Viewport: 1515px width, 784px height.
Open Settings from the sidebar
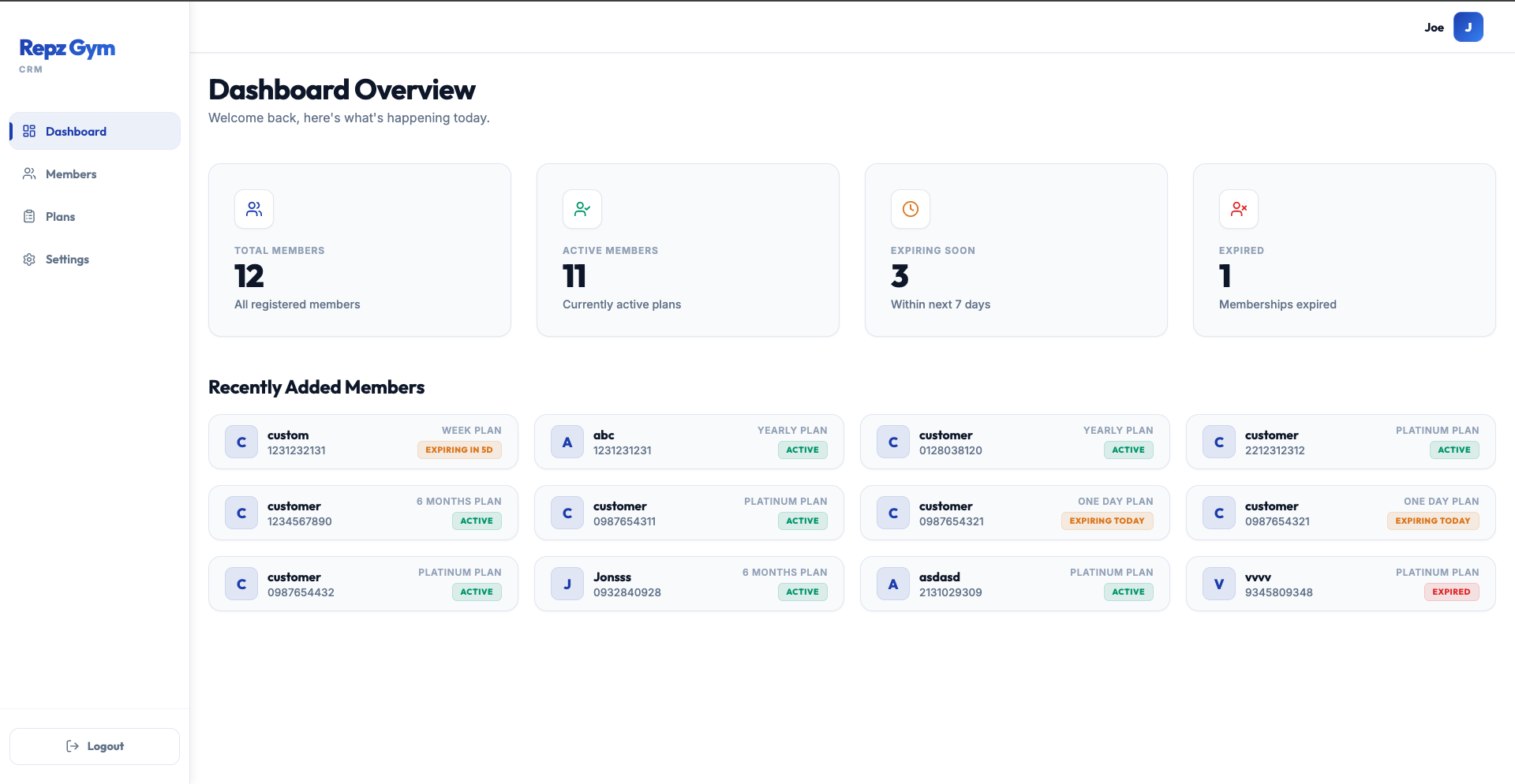coord(67,259)
